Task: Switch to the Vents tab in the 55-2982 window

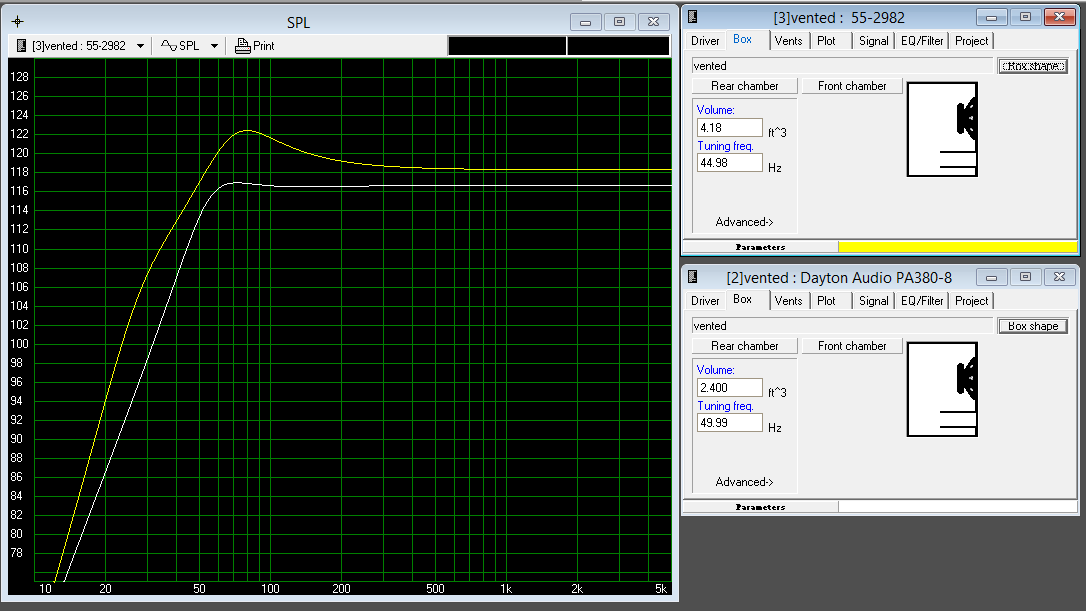Action: coord(789,41)
